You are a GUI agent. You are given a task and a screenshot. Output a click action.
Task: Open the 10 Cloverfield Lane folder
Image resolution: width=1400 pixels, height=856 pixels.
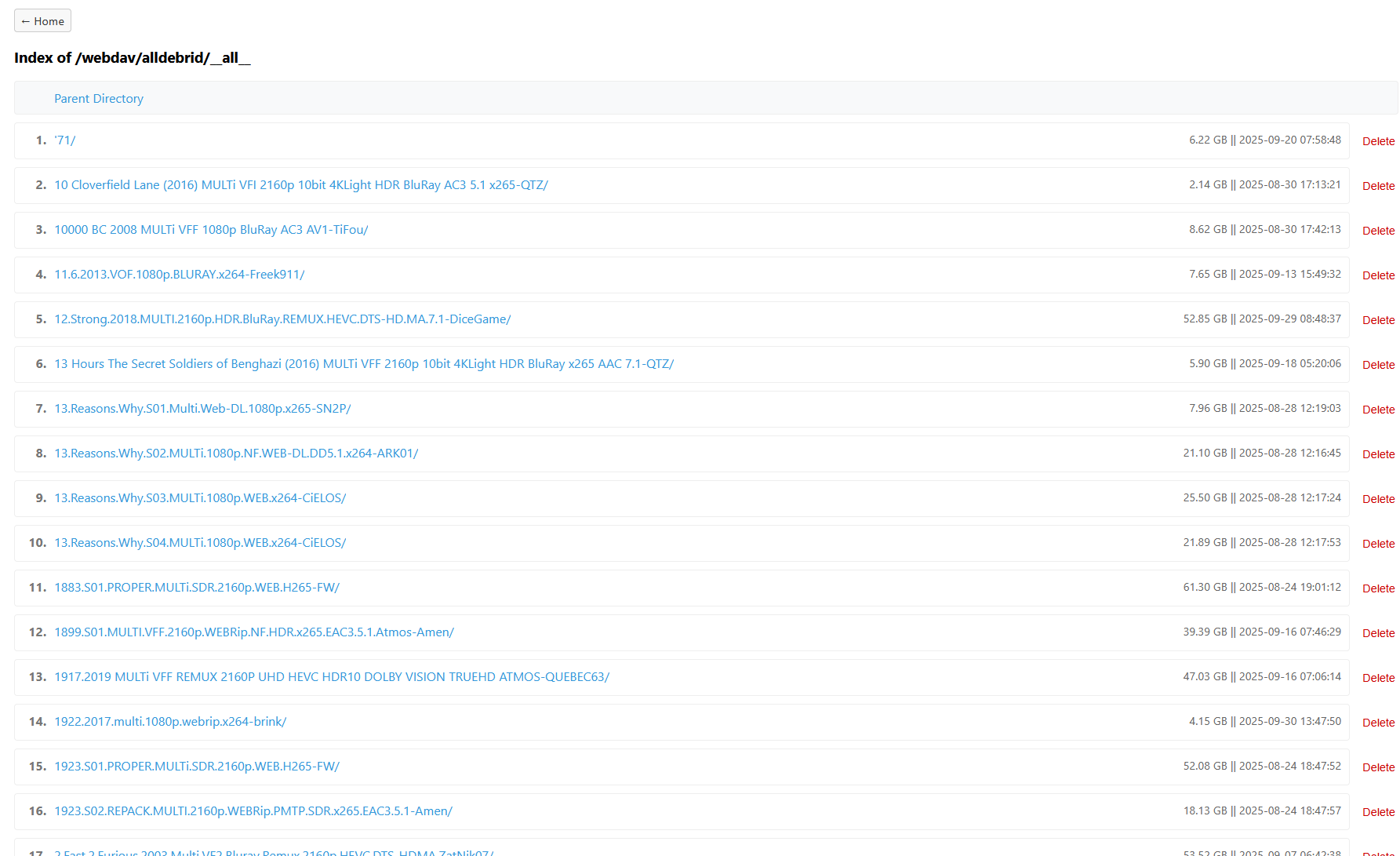(x=300, y=185)
